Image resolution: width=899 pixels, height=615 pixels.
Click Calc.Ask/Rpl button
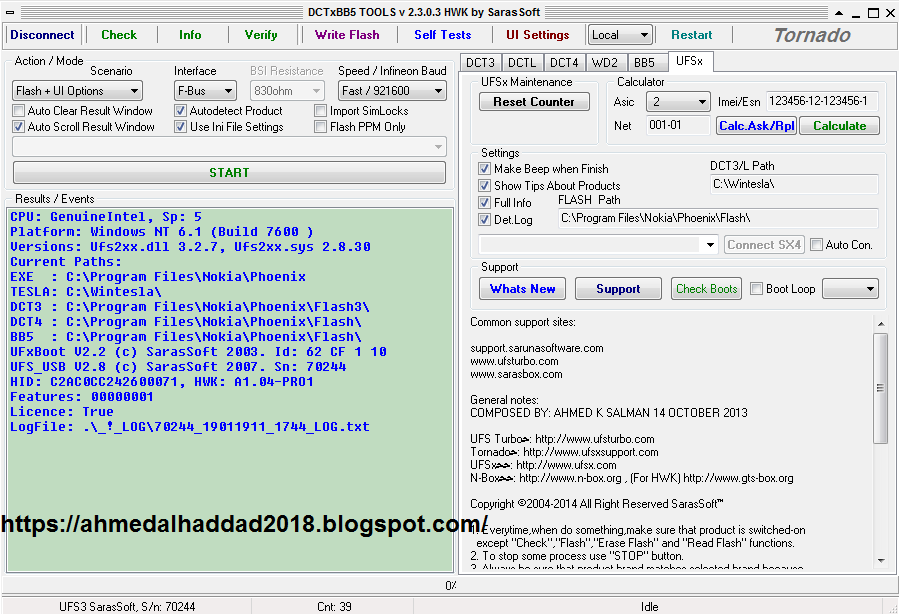(757, 126)
